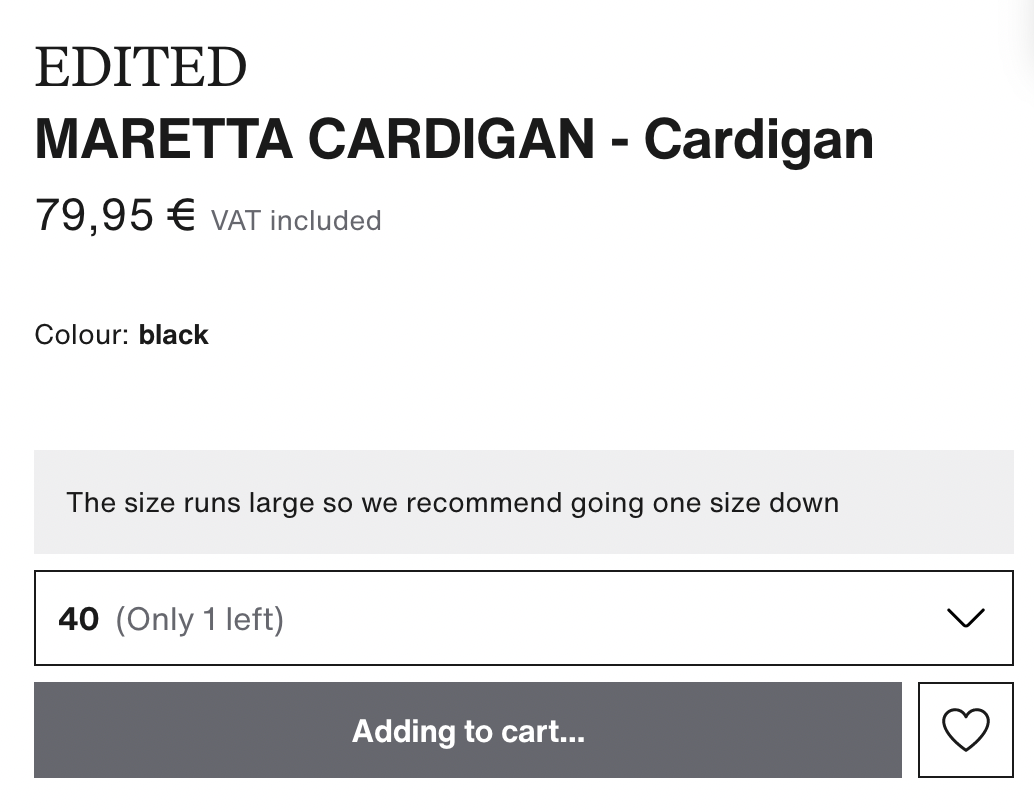Viewport: 1034px width, 812px height.
Task: Open the EDITED brand link
Action: tap(140, 68)
